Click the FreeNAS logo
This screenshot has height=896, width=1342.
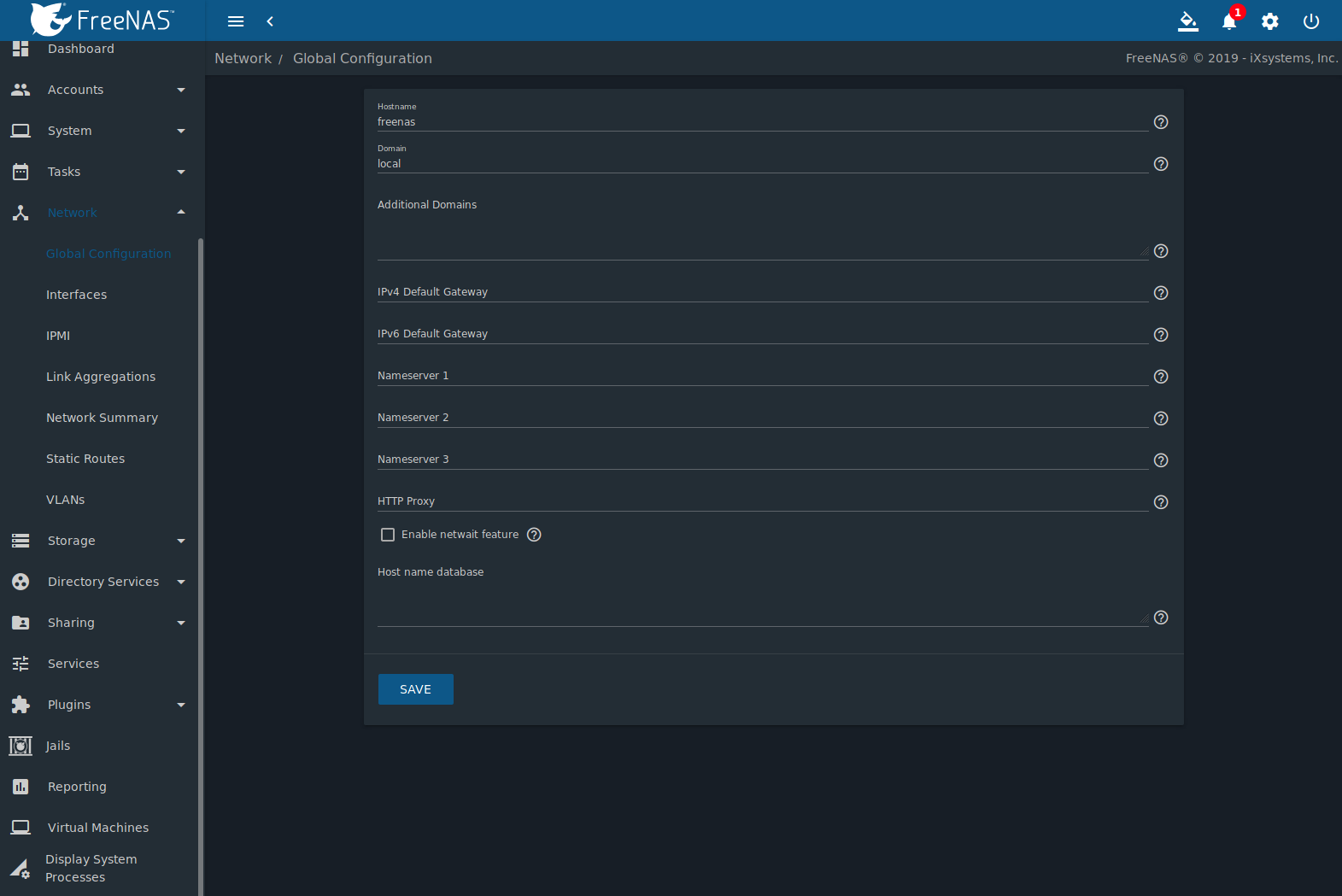pyautogui.click(x=102, y=19)
